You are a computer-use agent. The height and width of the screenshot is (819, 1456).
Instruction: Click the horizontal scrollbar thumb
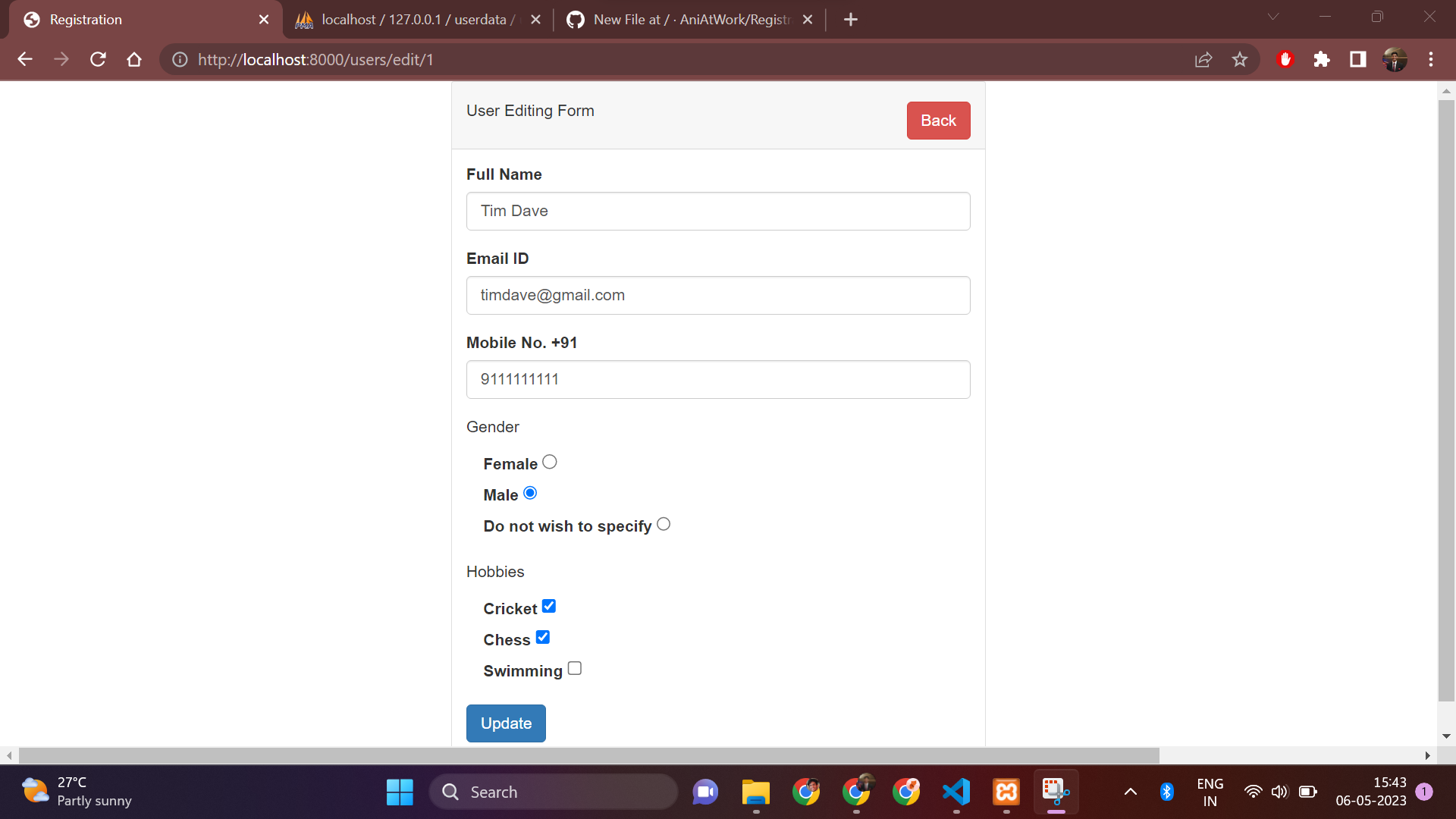click(589, 755)
